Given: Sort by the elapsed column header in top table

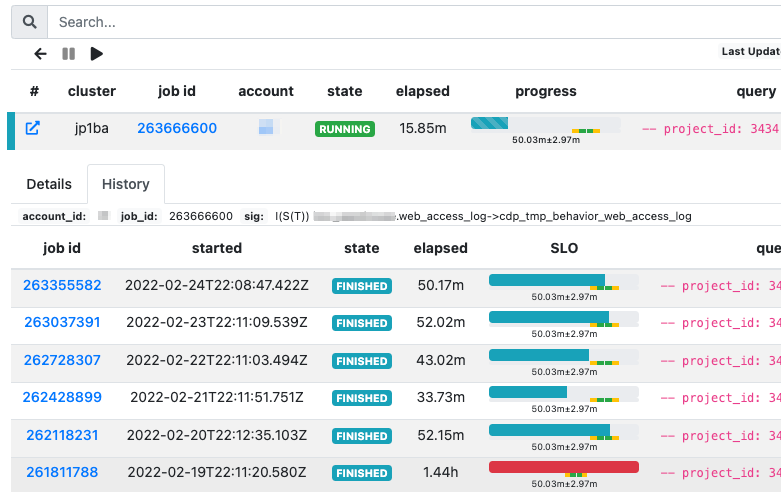Looking at the screenshot, I should tap(423, 91).
